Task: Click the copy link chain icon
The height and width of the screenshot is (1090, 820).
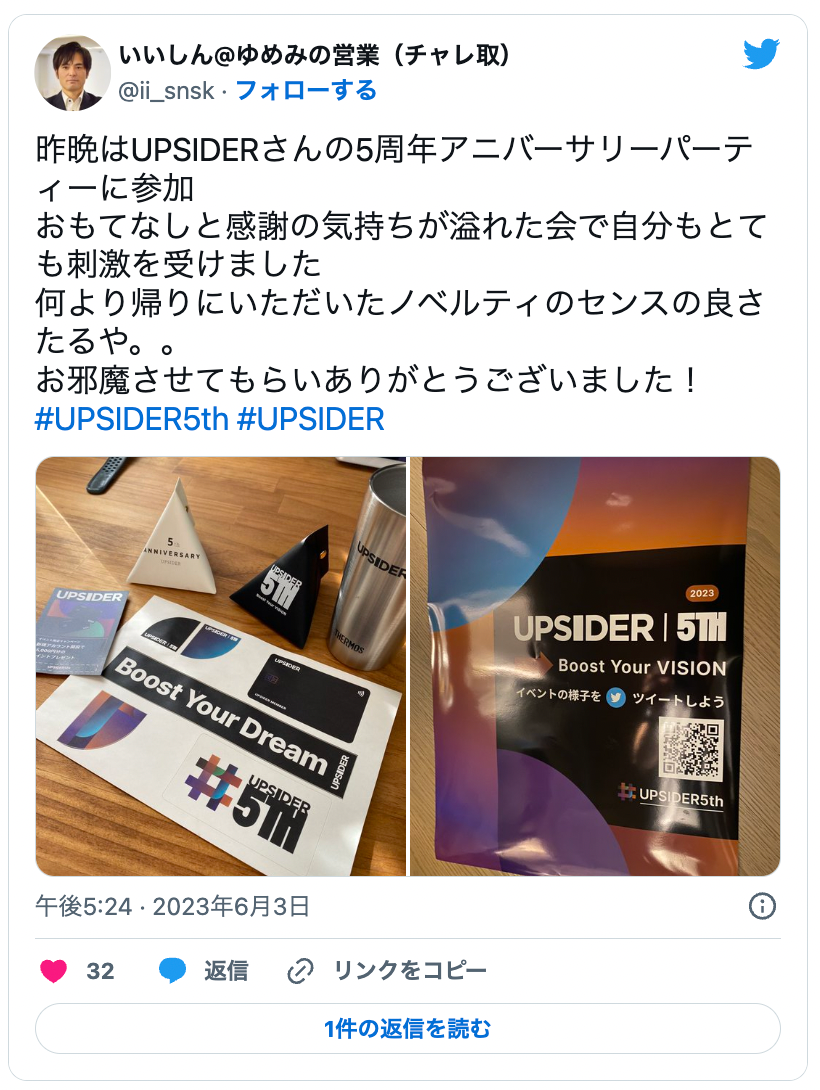Action: pos(300,970)
